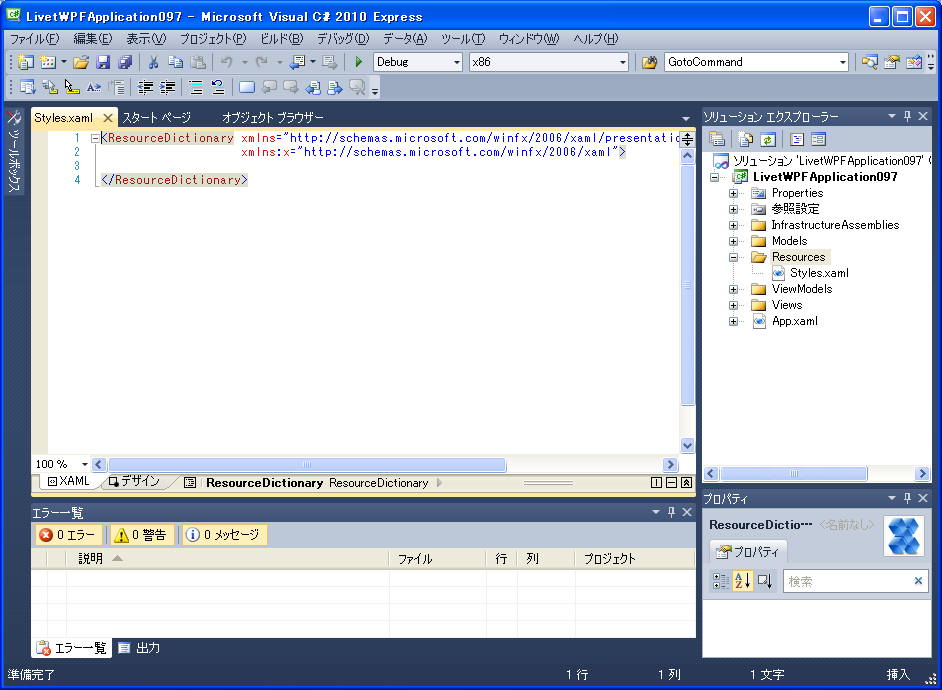This screenshot has width=942, height=690.
Task: Open the Toolbox toolbar icon
Action: 914,62
